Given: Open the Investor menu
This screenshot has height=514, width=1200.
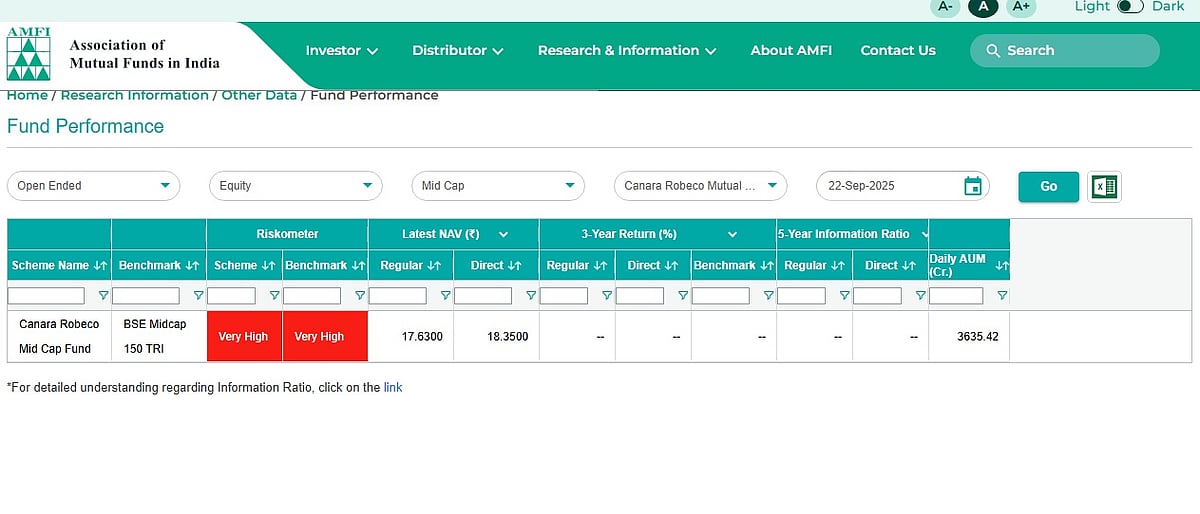Looking at the screenshot, I should click(x=341, y=51).
